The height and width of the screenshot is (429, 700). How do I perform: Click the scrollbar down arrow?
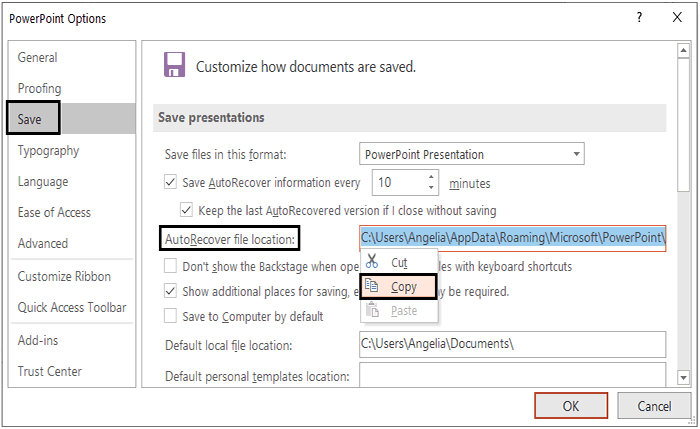tap(683, 378)
